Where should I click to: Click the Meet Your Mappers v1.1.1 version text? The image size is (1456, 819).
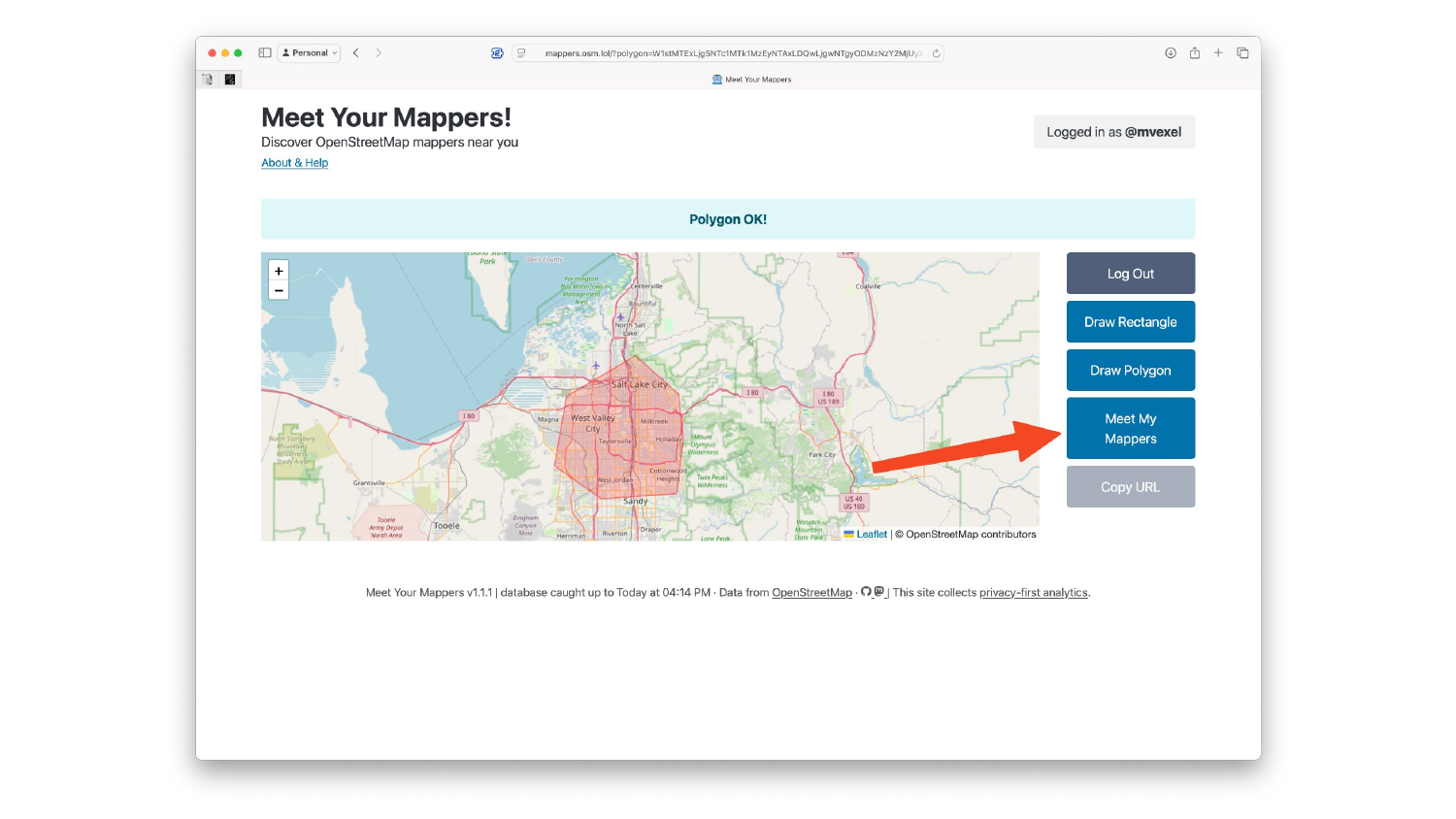click(x=429, y=593)
